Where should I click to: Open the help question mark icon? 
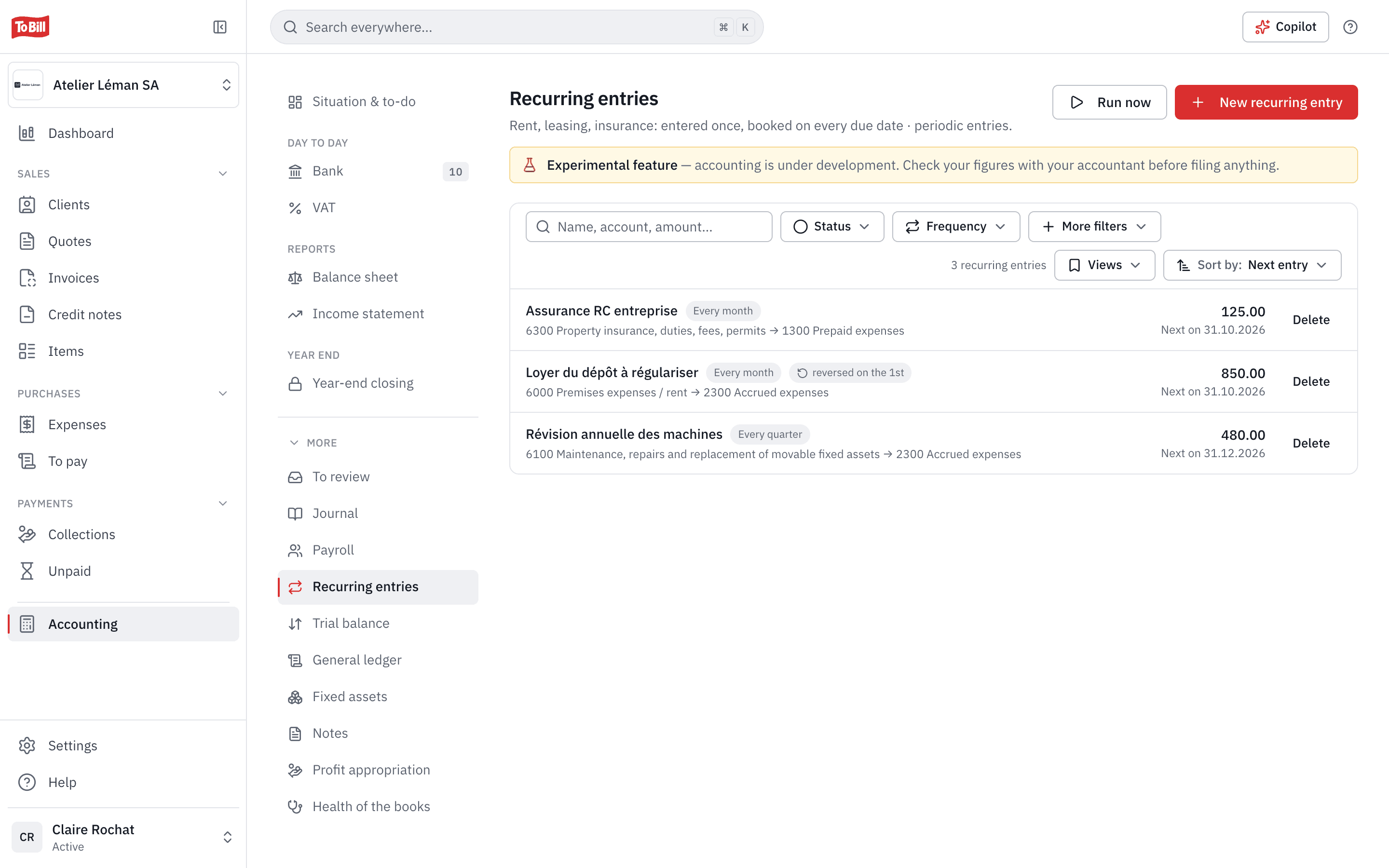[1350, 27]
